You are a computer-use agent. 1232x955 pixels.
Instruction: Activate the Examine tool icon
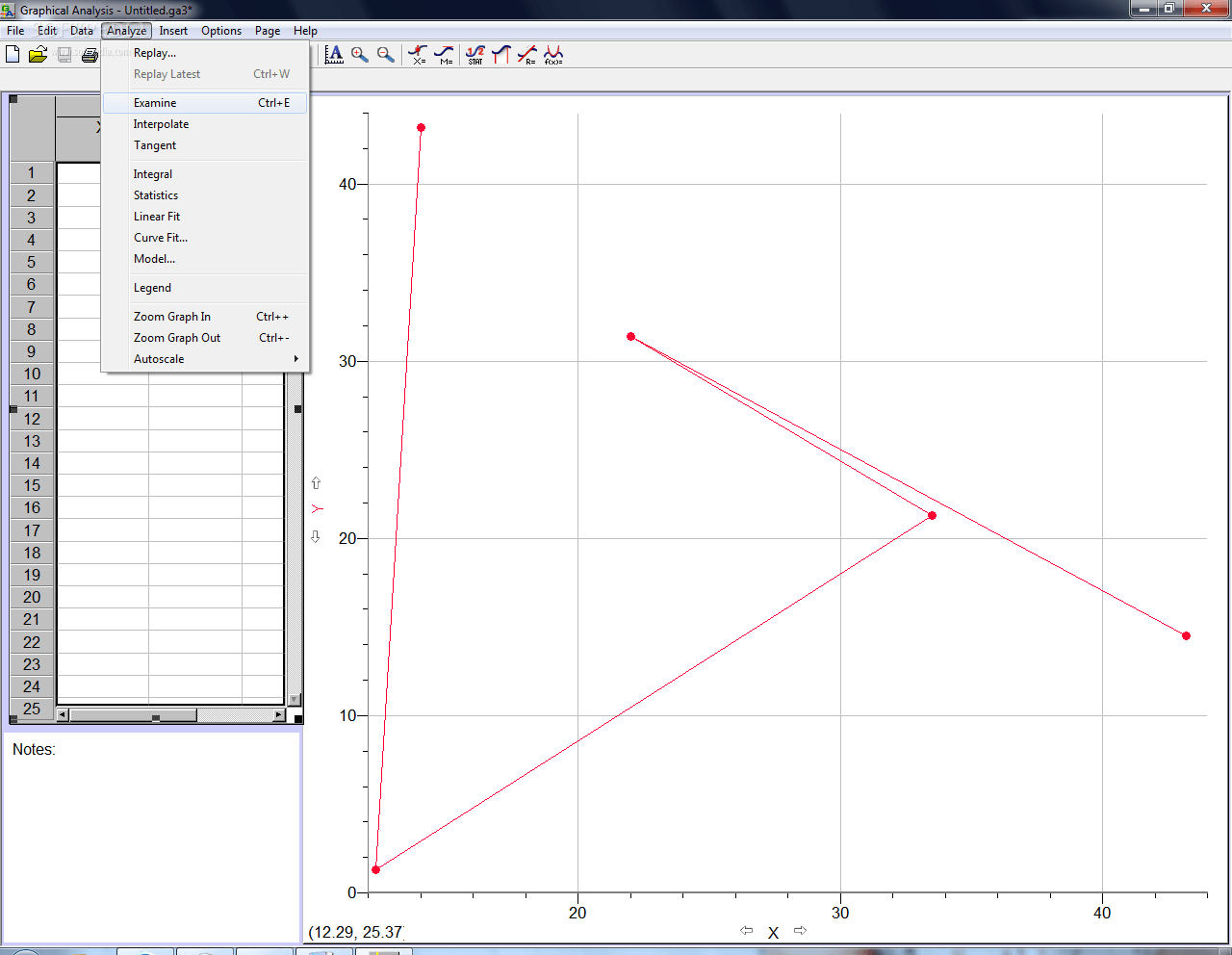click(x=418, y=54)
